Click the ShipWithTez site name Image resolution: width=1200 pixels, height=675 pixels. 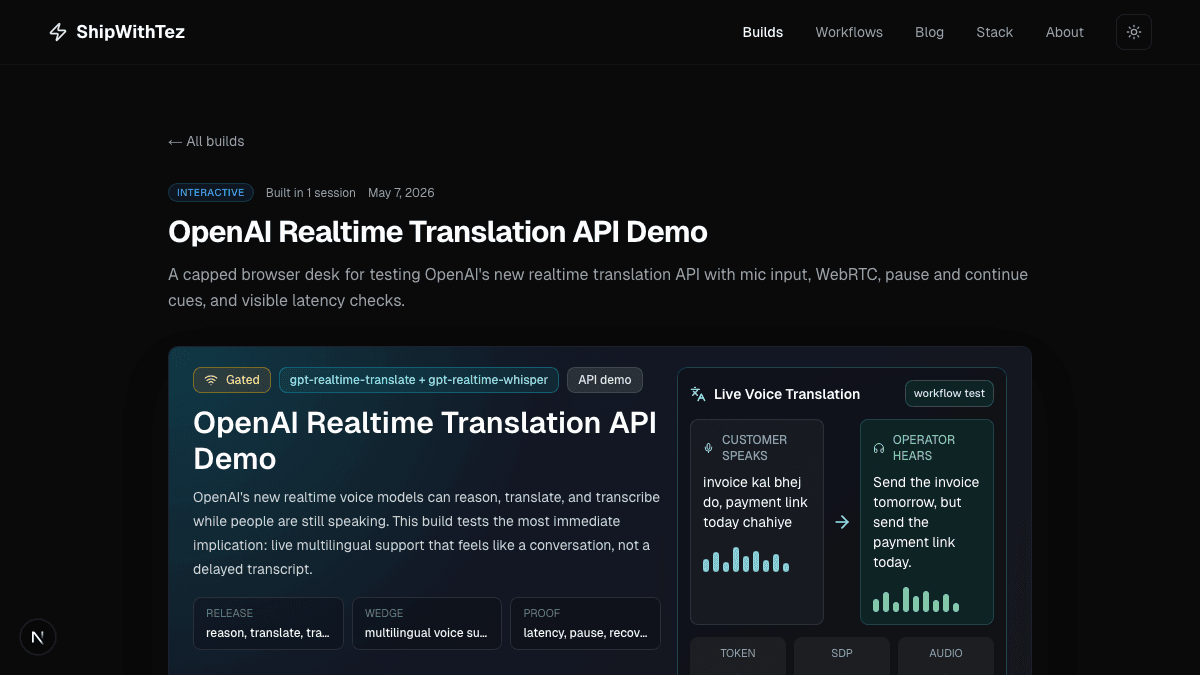tap(131, 32)
